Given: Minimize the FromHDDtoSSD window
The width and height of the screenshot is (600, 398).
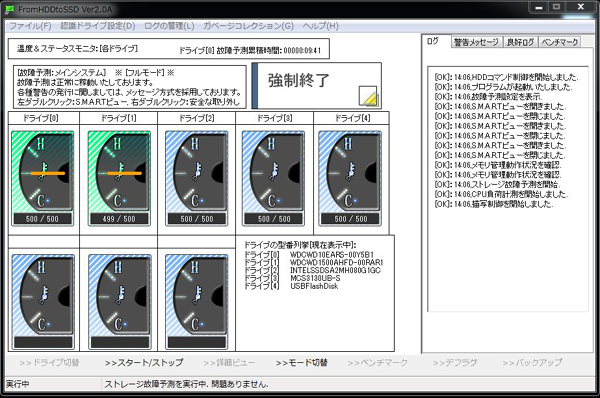Looking at the screenshot, I should [x=538, y=7].
